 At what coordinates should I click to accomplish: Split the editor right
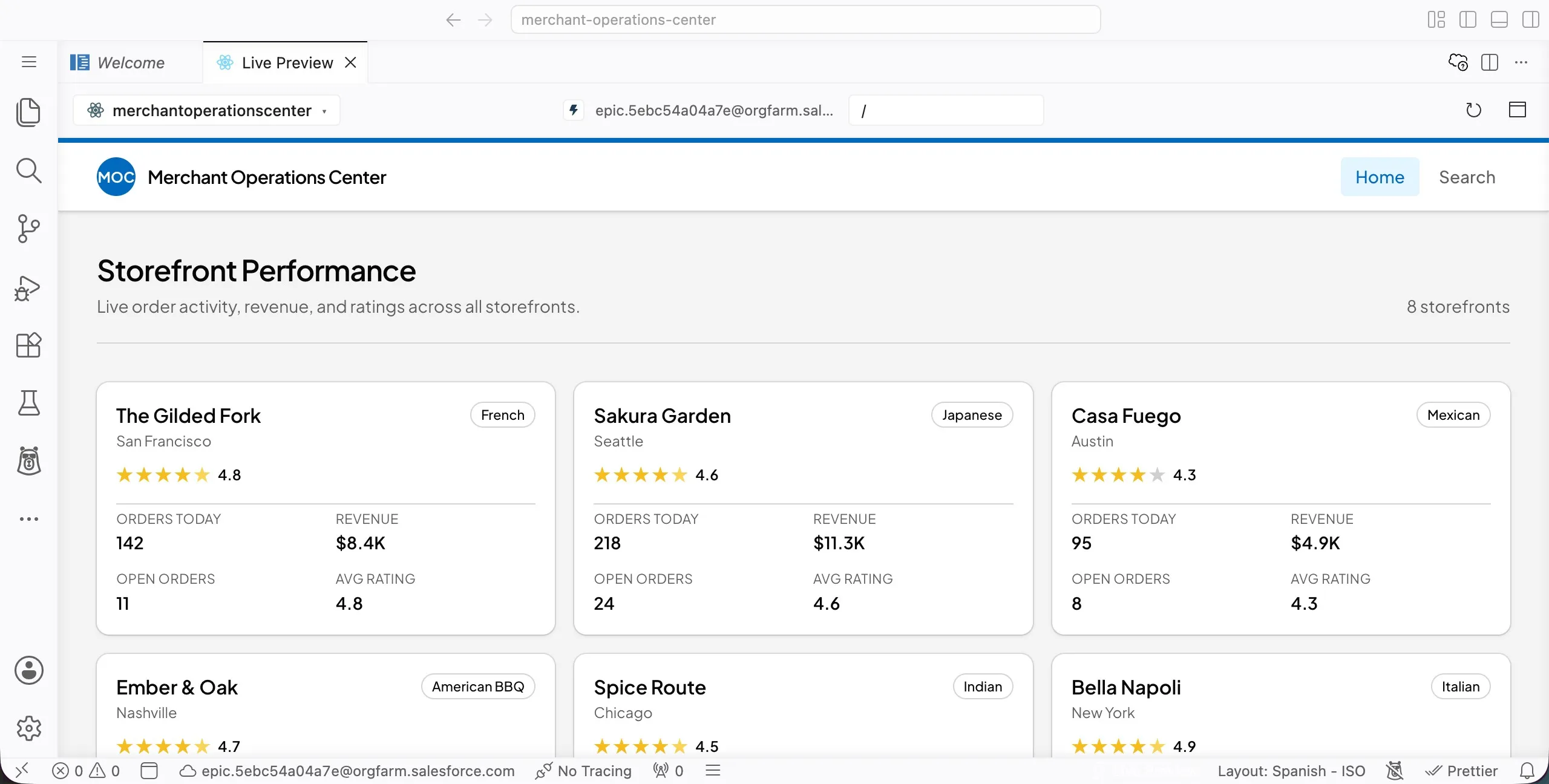(1490, 62)
